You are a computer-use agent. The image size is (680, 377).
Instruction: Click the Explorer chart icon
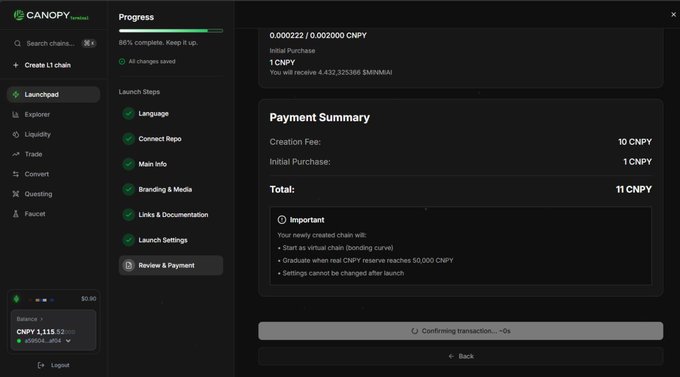tap(16, 115)
